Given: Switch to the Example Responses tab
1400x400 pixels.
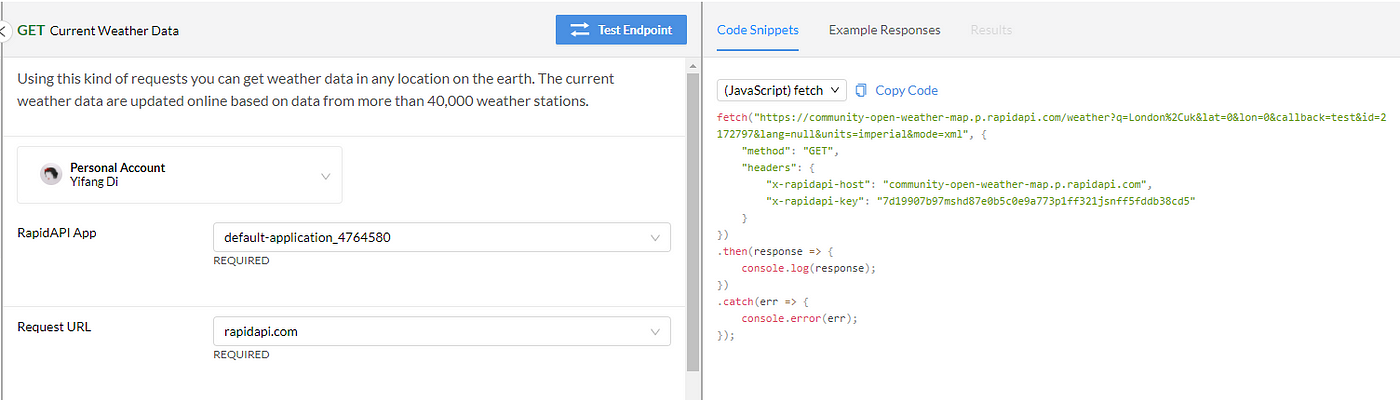Looking at the screenshot, I should pyautogui.click(x=884, y=30).
